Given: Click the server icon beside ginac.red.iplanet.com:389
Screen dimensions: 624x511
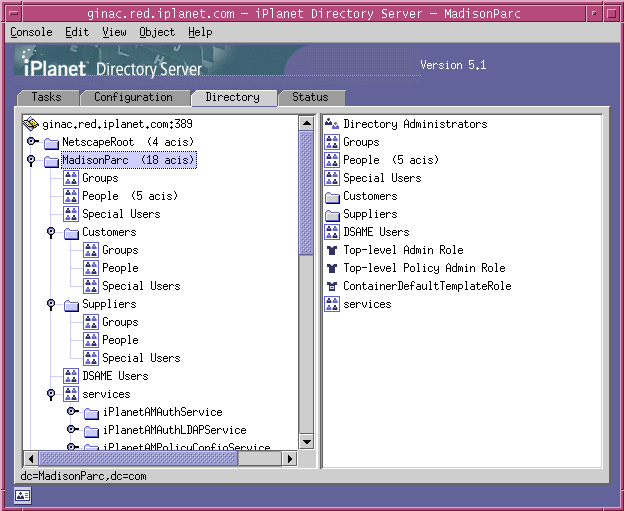Looking at the screenshot, I should pos(31,124).
